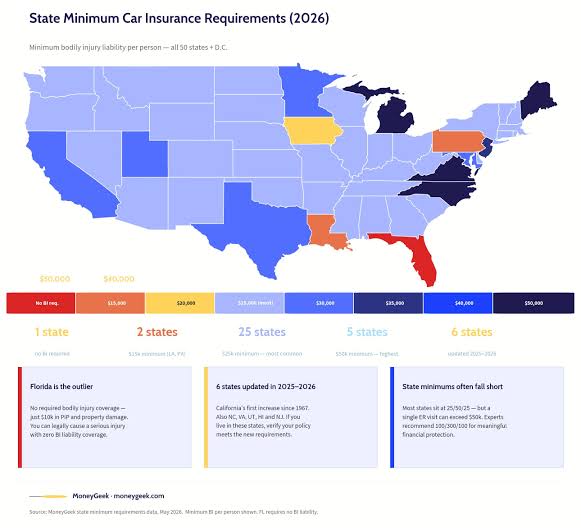This screenshot has width=581, height=528.
Task: Click the moneygeek.com footer link
Action: click(x=139, y=496)
